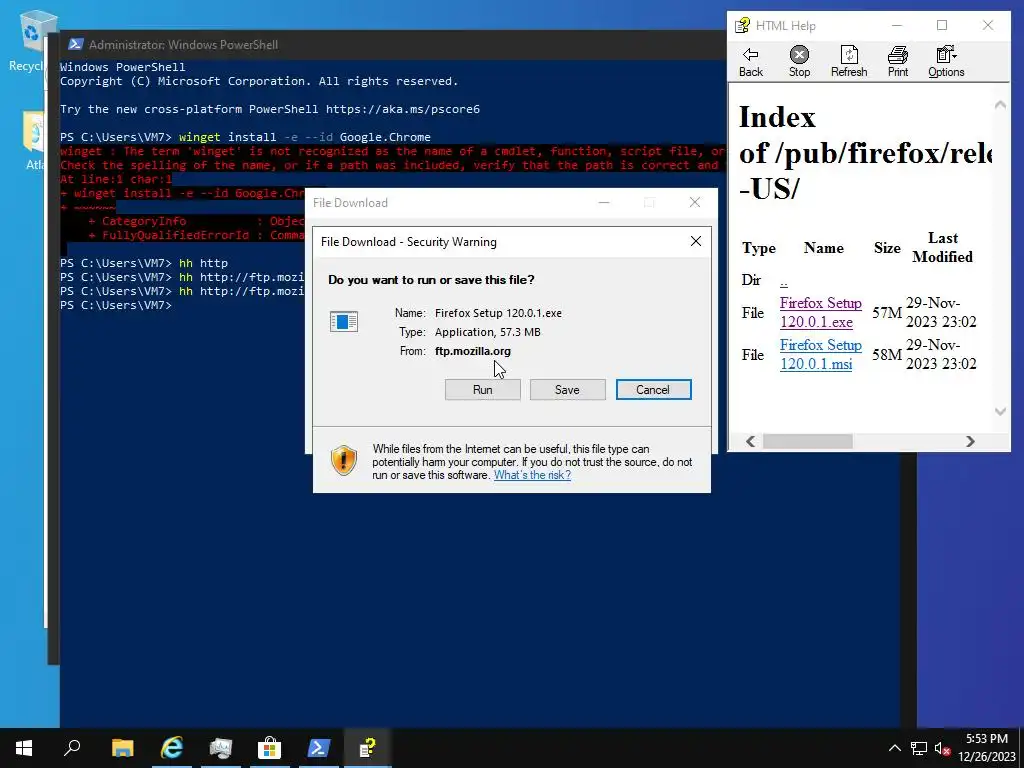This screenshot has height=768, width=1024.
Task: Open the 'What's the risk?' link
Action: 532,475
